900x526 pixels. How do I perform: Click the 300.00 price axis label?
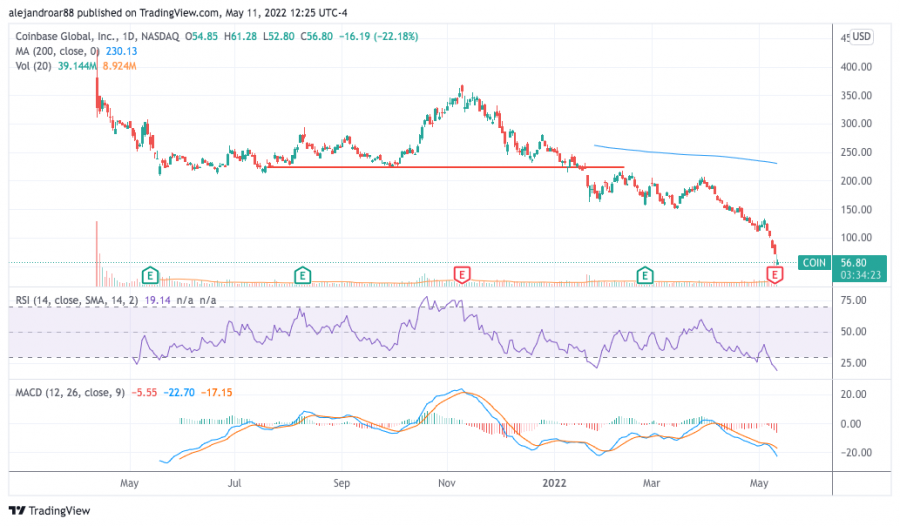[856, 123]
